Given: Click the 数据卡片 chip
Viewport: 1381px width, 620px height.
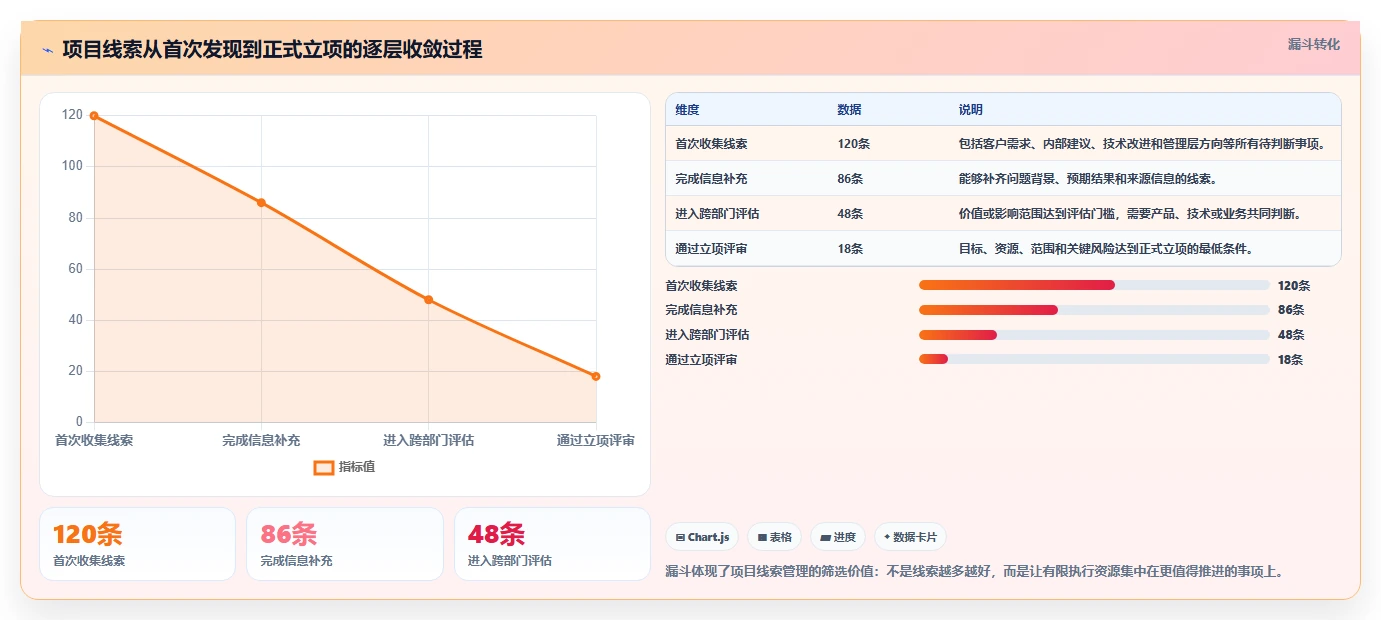Looking at the screenshot, I should [910, 537].
